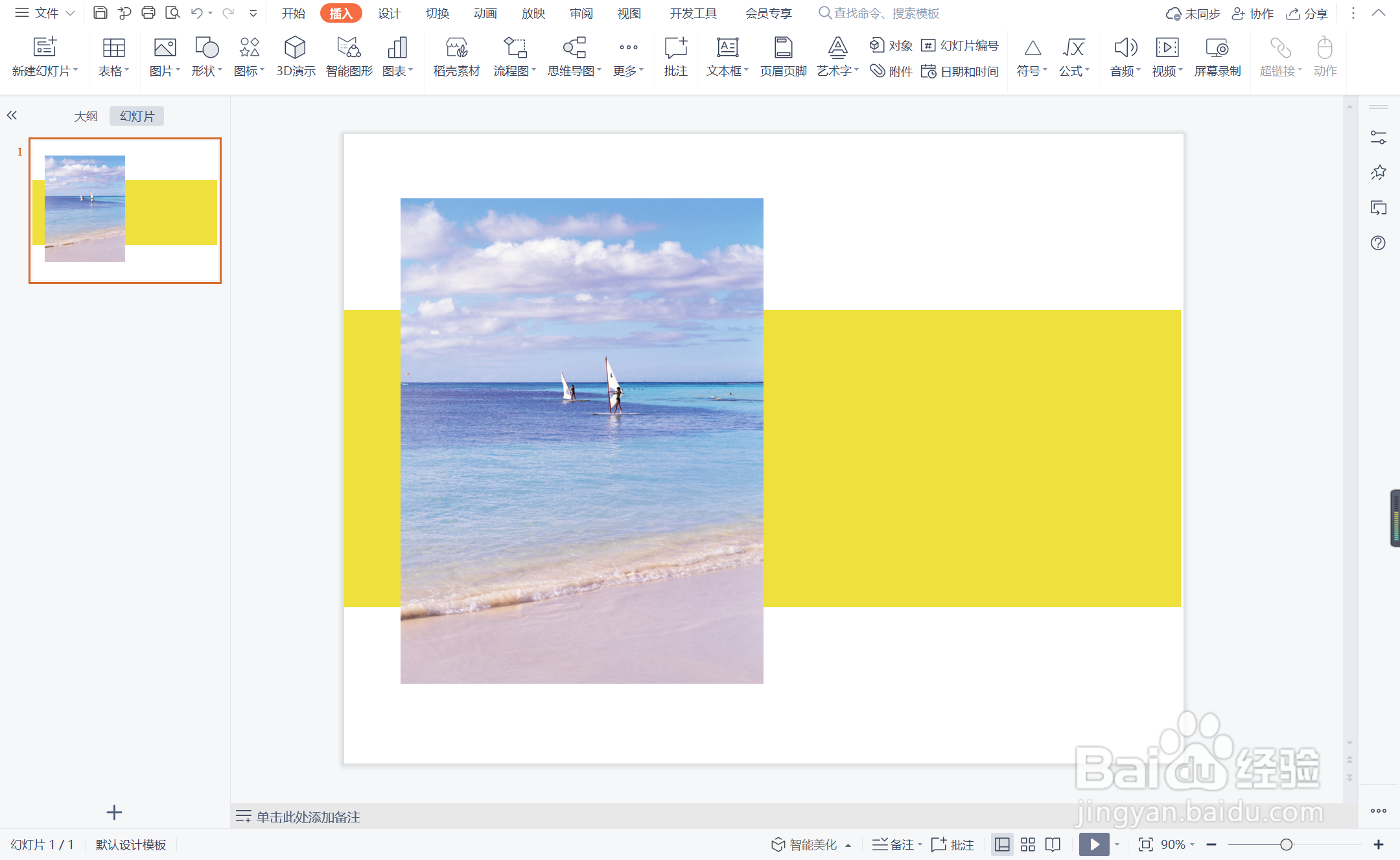Open the 开始 tab
Screen dimensions: 1400x860
294,13
